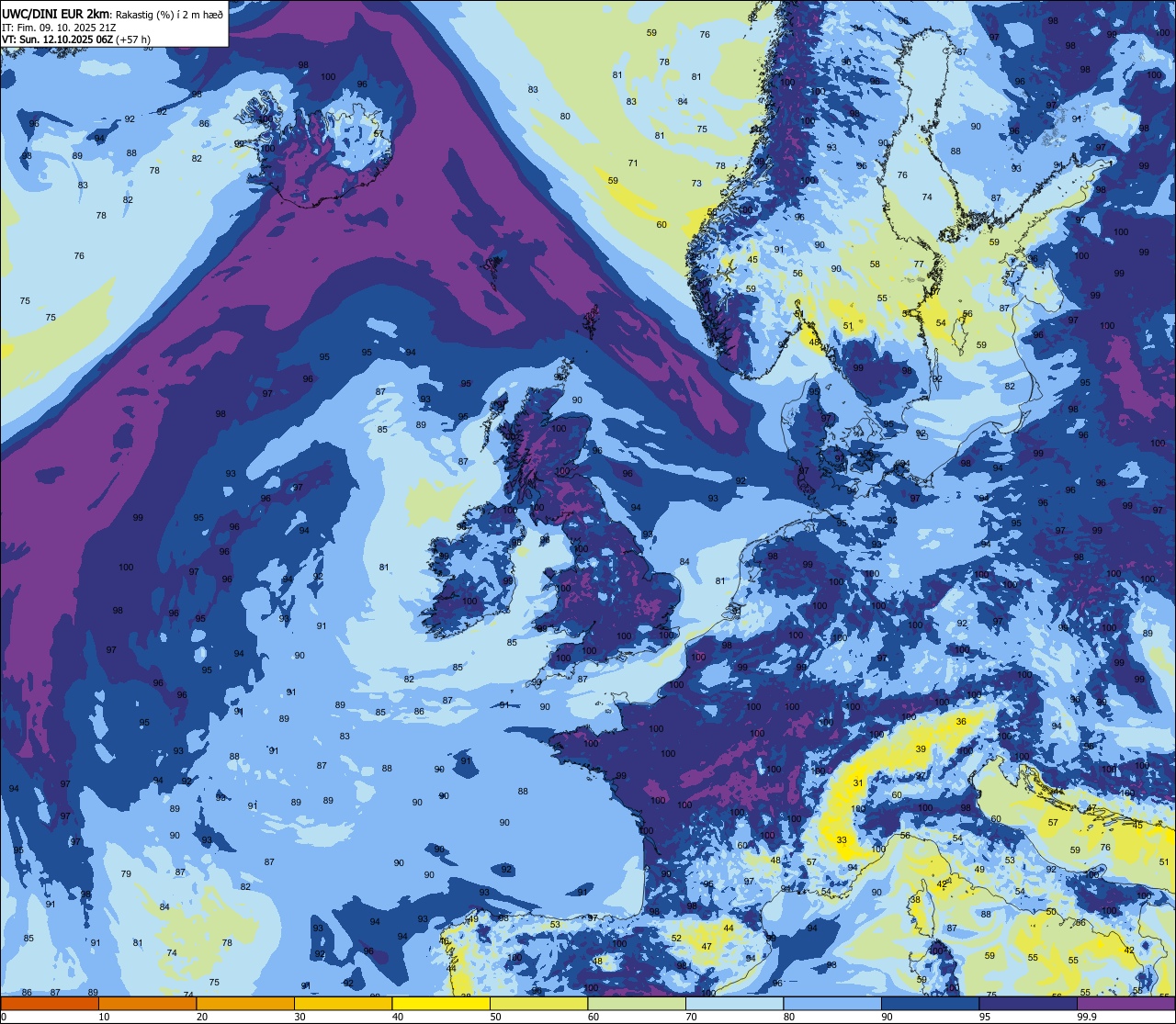Click the legend label 40
The image size is (1176, 1024).
point(398,1017)
